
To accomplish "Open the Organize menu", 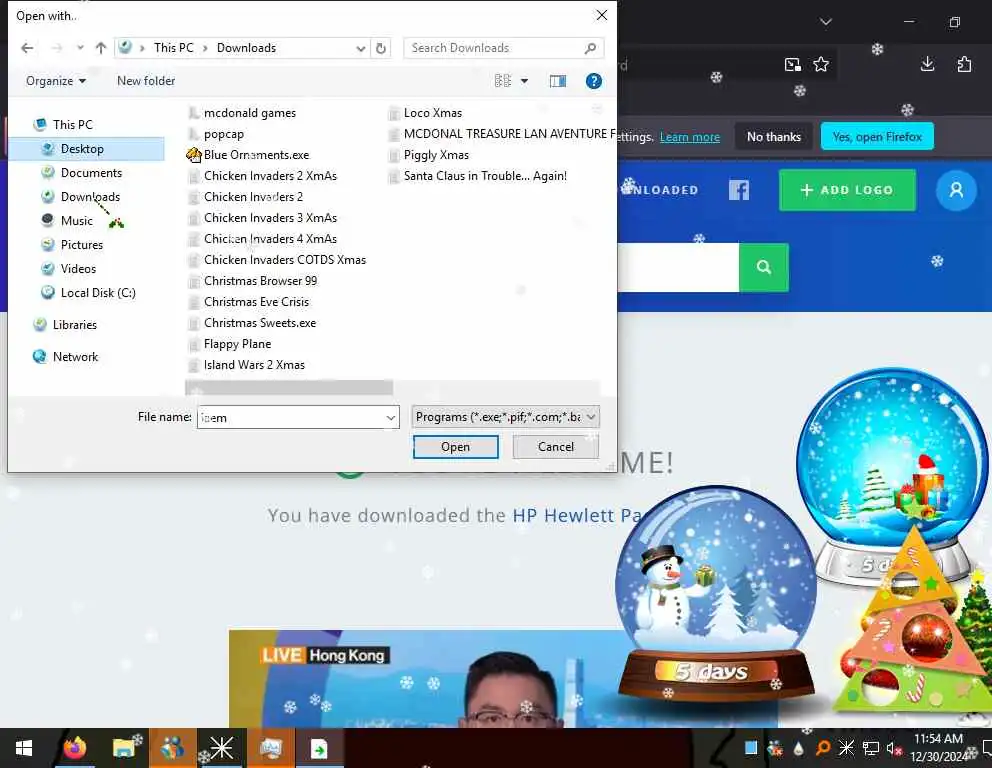I will click(56, 81).
